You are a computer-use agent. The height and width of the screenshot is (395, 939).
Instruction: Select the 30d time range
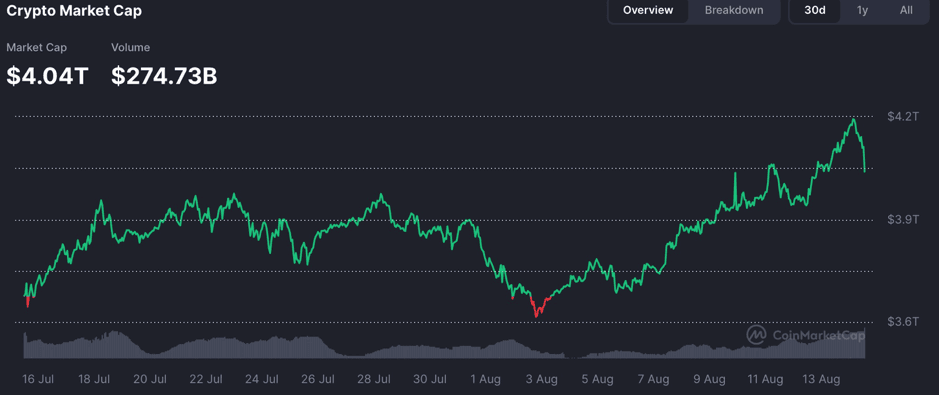click(x=814, y=10)
